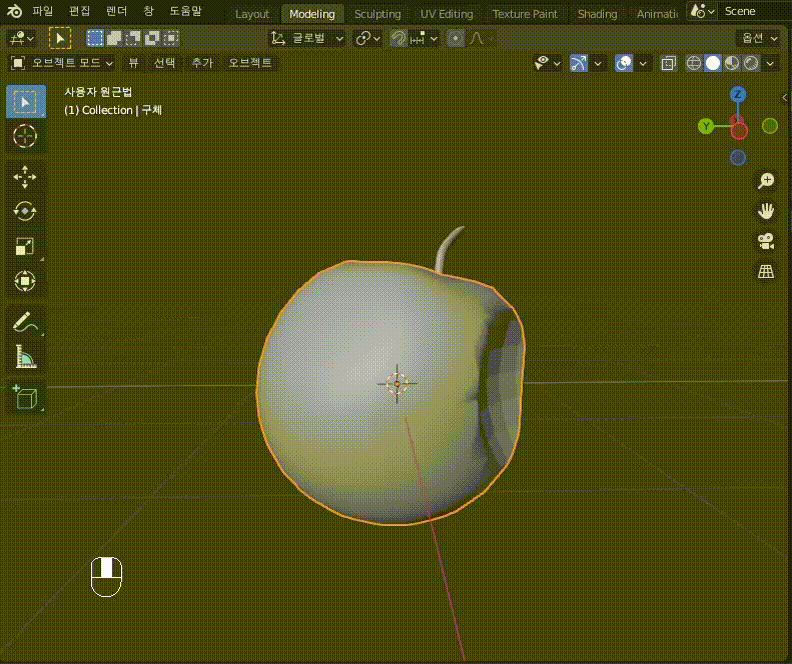The image size is (792, 664).
Task: Expand the overlays options arrow
Action: point(642,63)
